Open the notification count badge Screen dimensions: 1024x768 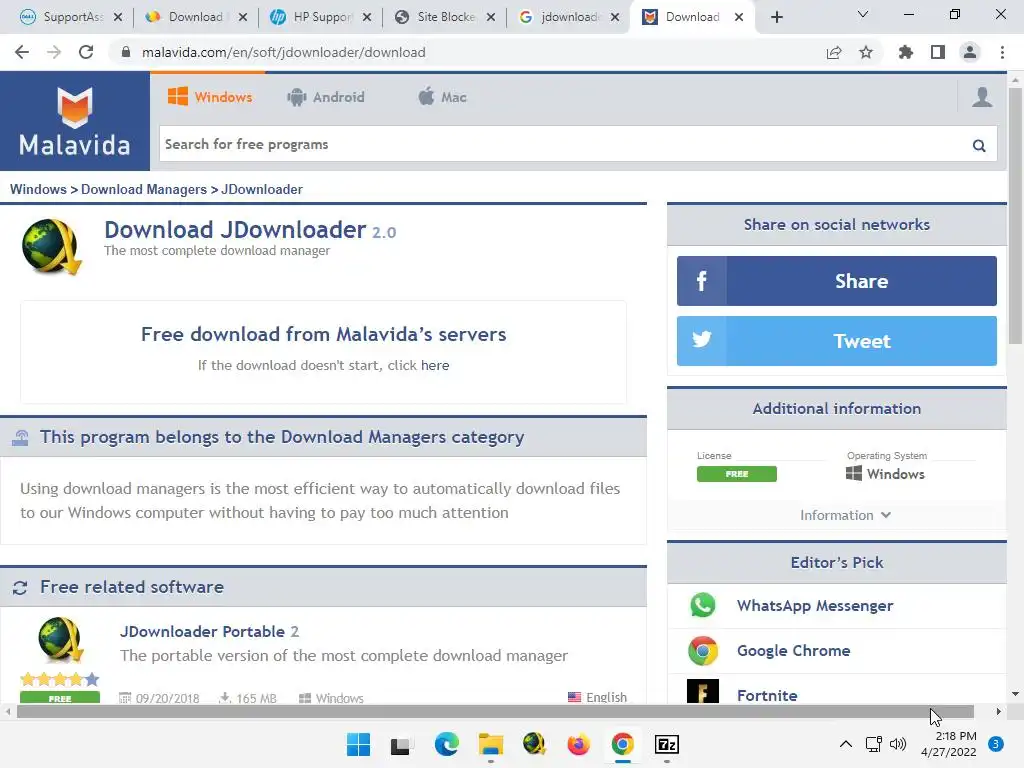996,744
